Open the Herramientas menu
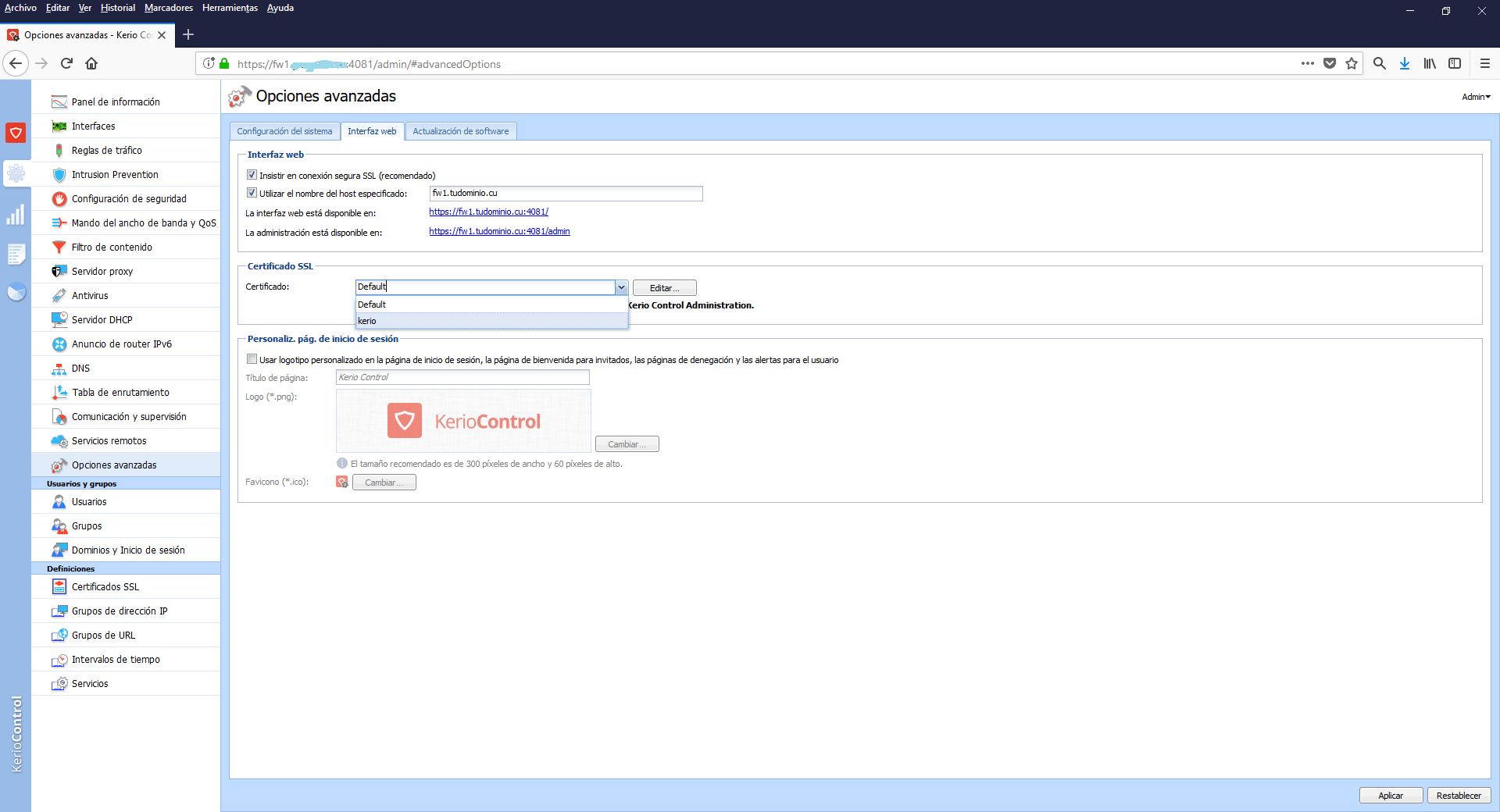Image resolution: width=1500 pixels, height=812 pixels. click(x=230, y=8)
